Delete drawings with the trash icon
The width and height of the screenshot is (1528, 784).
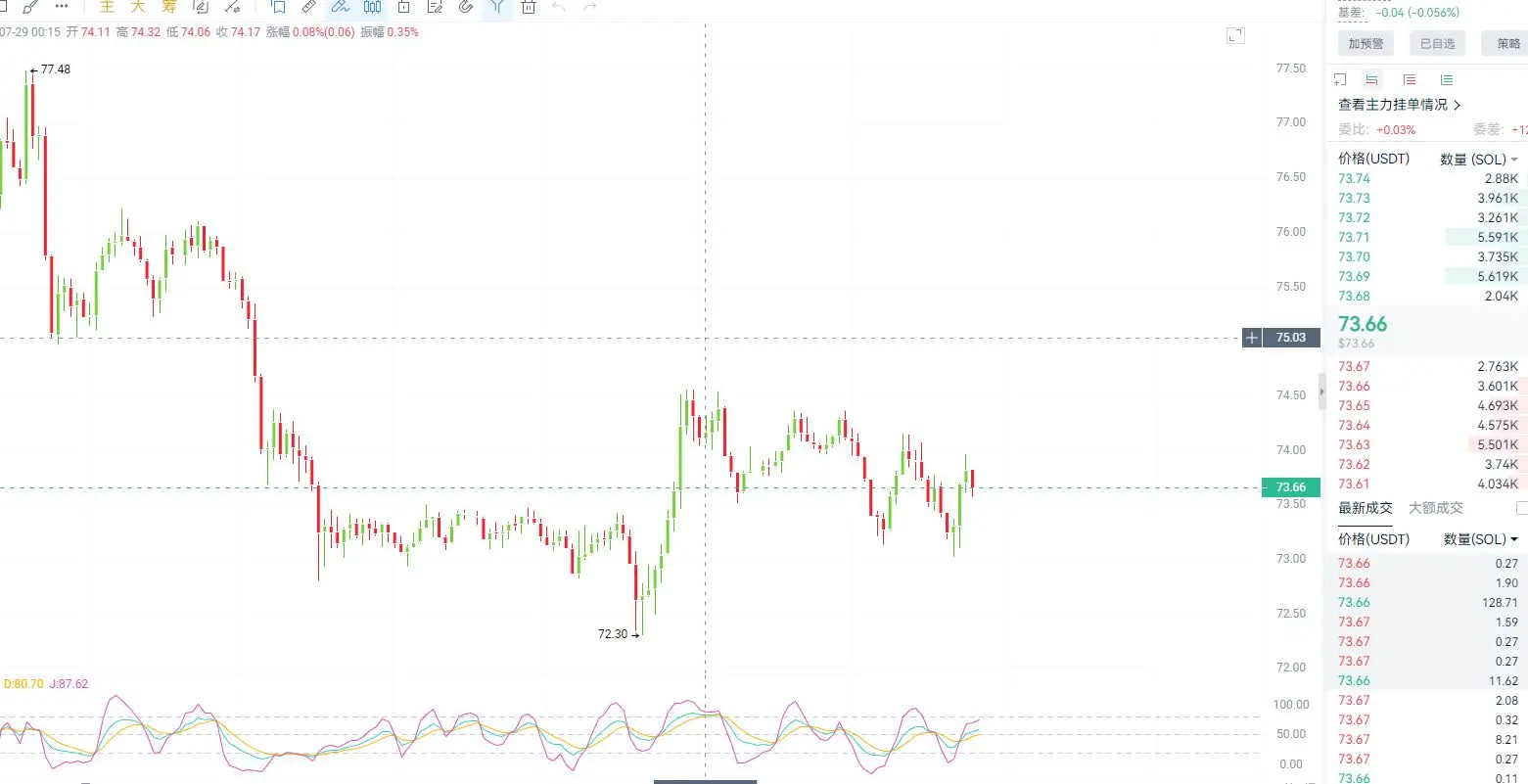point(529,7)
